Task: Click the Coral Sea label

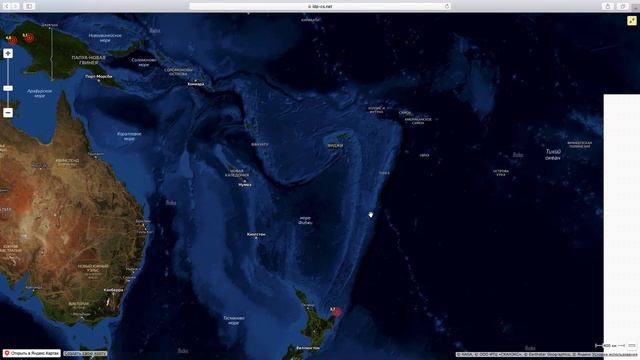Action: point(129,136)
